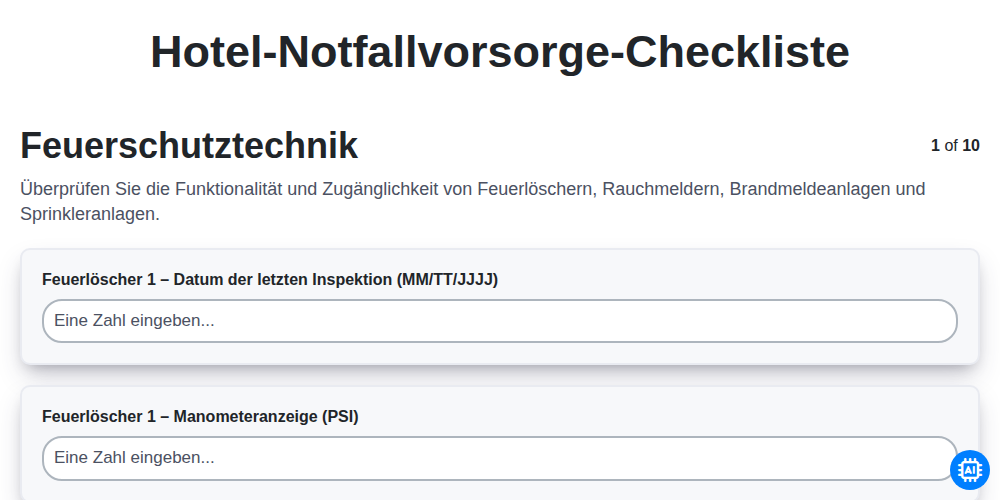The width and height of the screenshot is (1000, 500).
Task: Open the AI assistant chip icon
Action: click(x=969, y=470)
